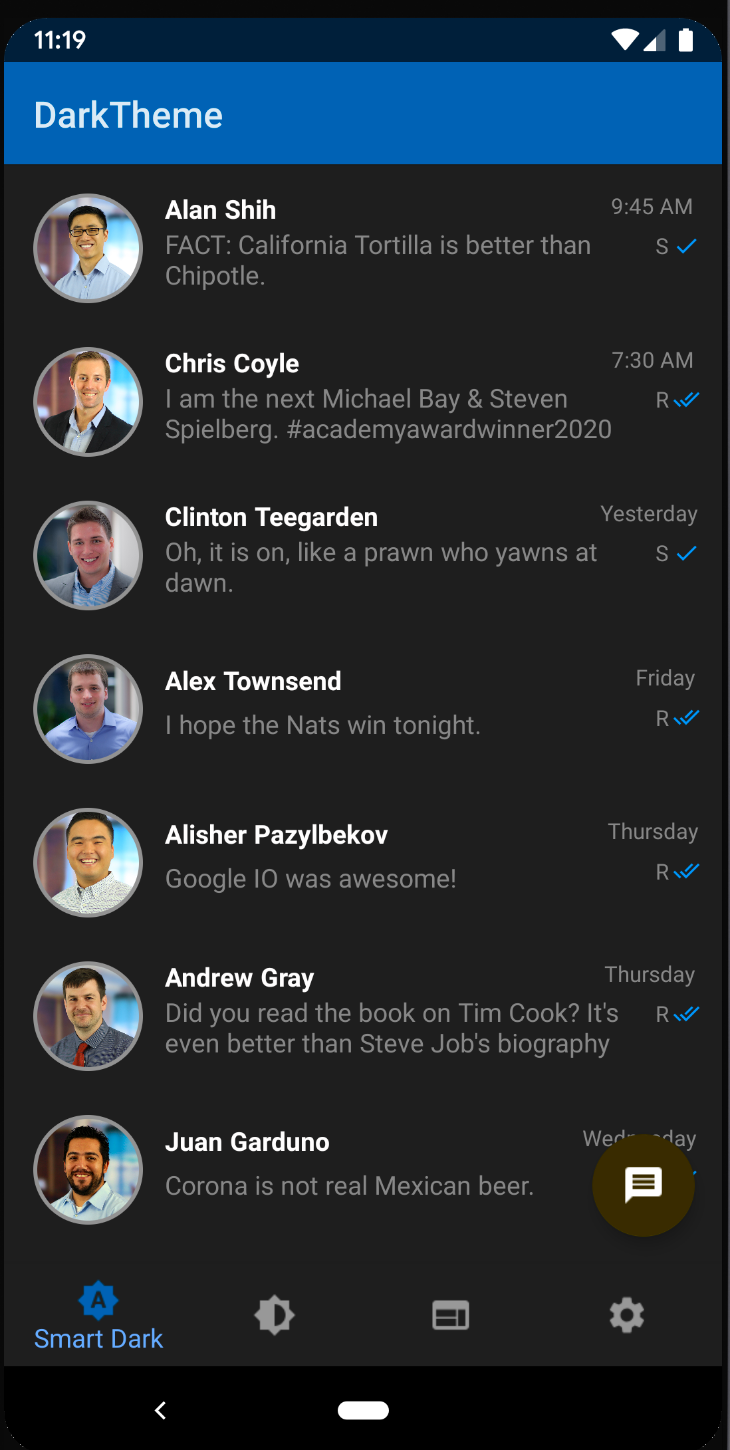The image size is (730, 1450).
Task: Open the web layout tab icon
Action: [451, 1315]
